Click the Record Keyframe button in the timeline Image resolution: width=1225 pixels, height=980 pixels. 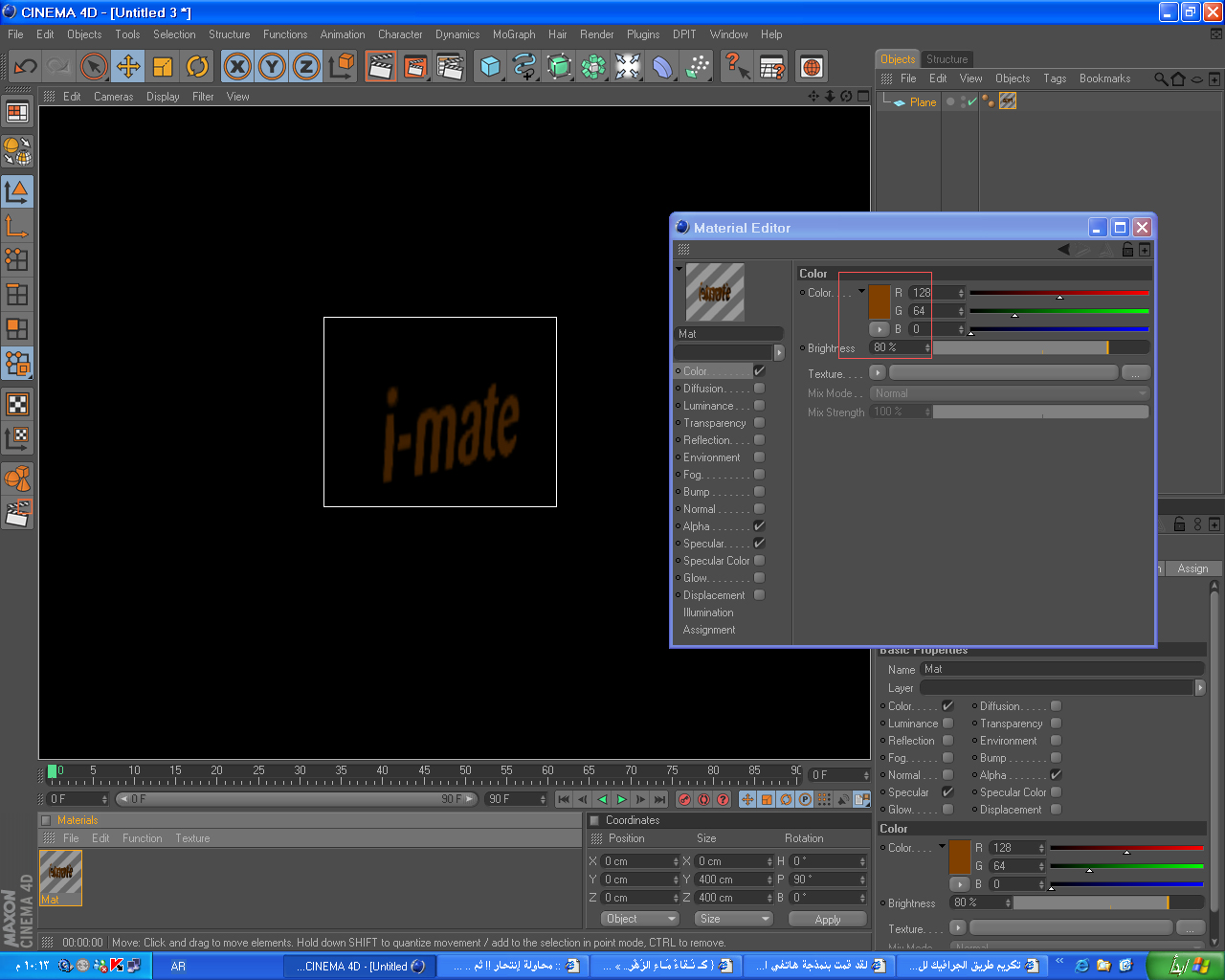(x=684, y=799)
